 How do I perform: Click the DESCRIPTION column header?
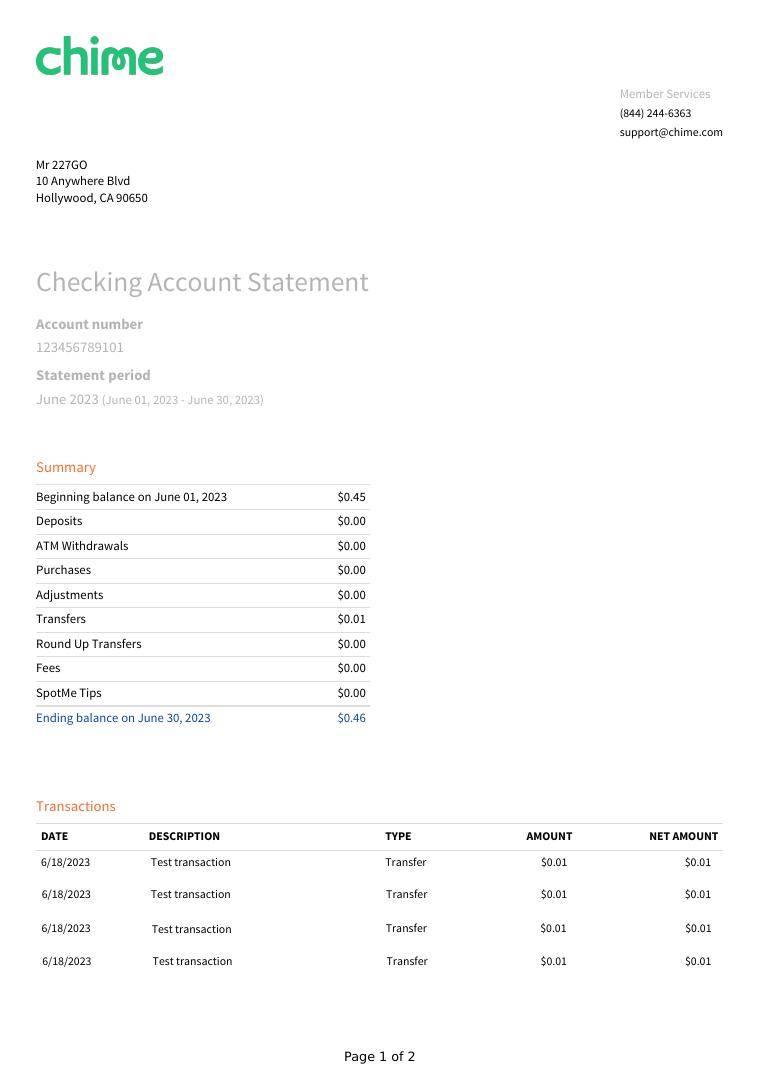[184, 836]
